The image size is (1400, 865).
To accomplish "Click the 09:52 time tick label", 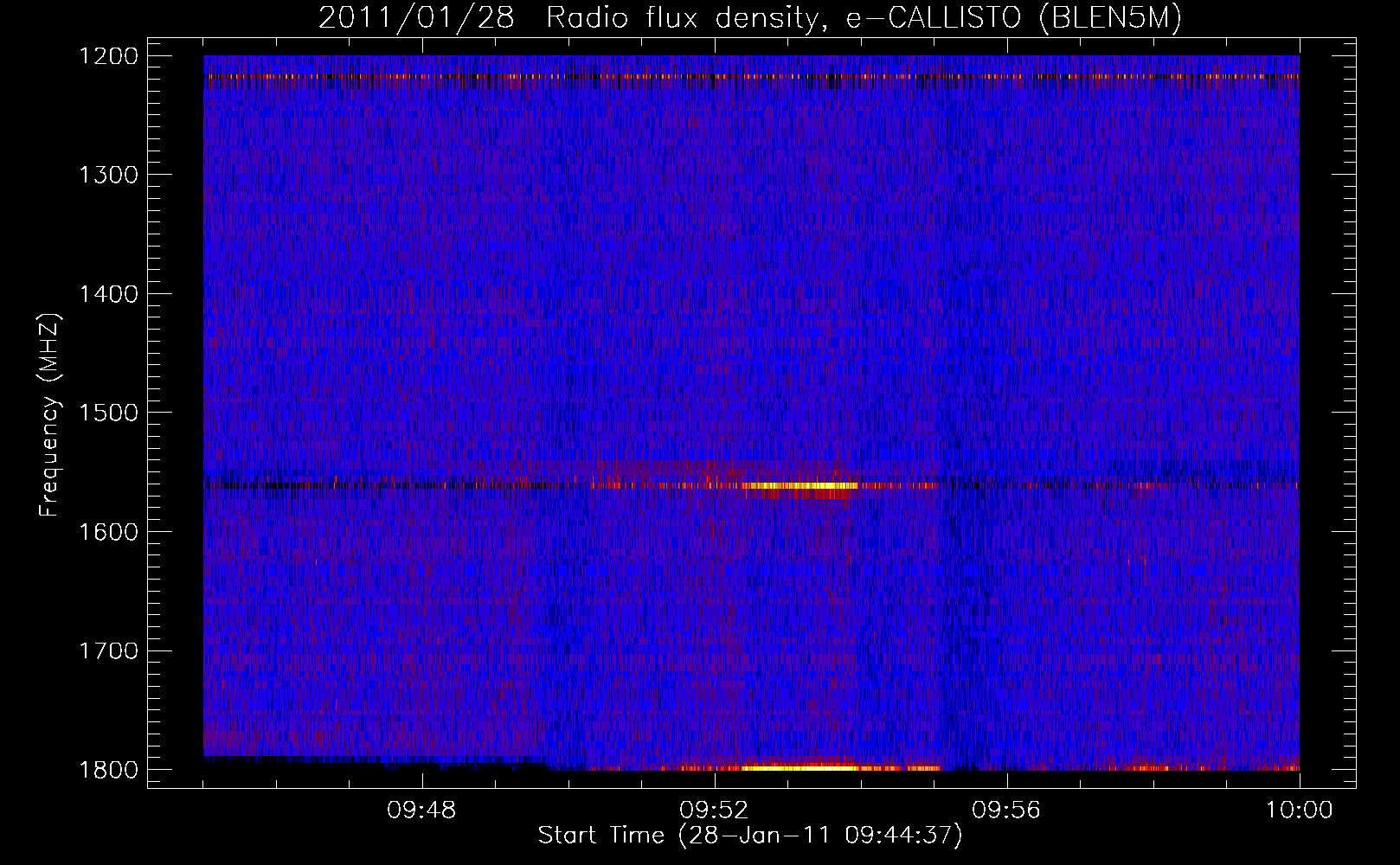I will pos(714,811).
